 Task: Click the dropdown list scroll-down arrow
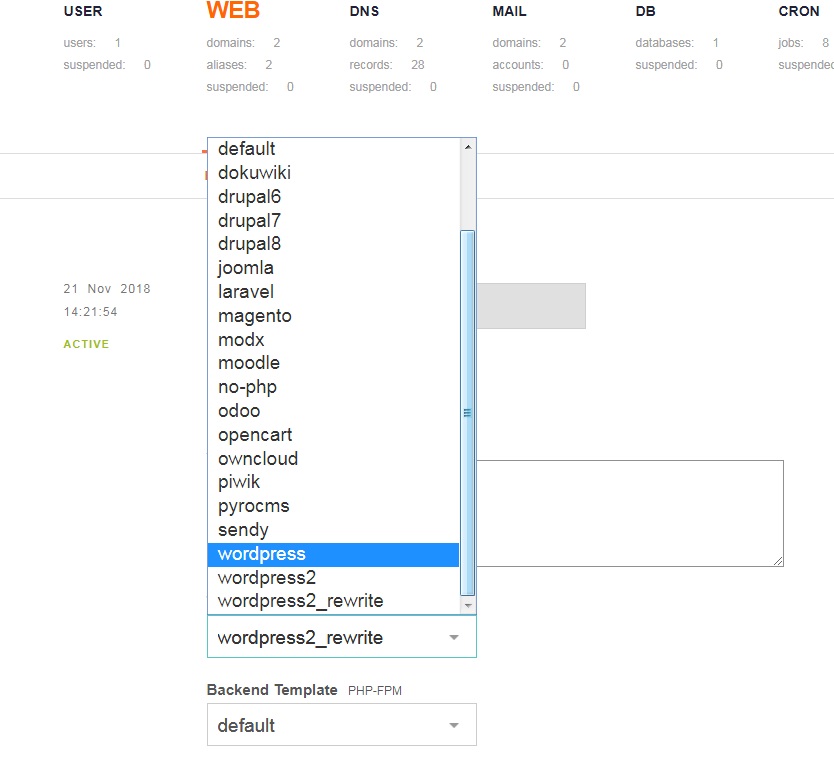(x=468, y=605)
